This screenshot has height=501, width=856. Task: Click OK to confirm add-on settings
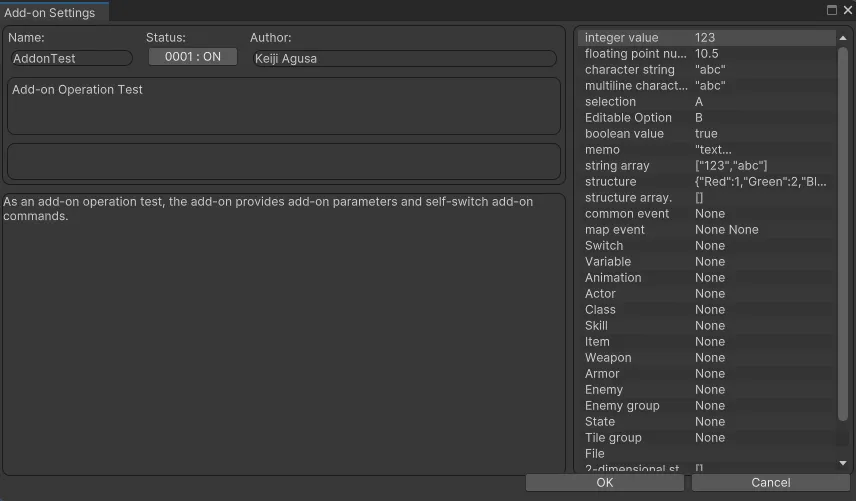[604, 482]
